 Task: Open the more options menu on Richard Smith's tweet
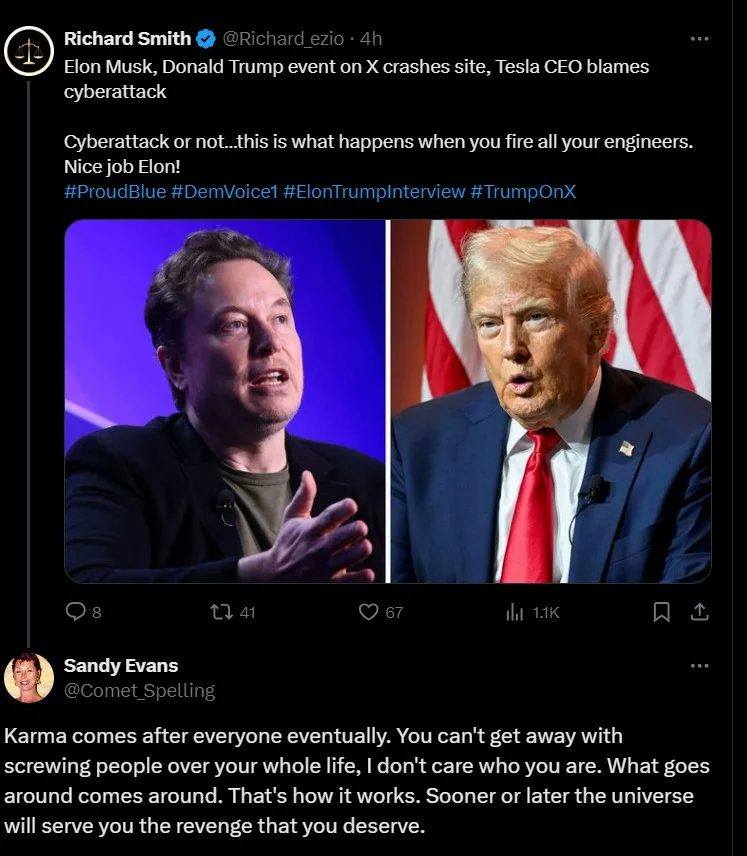point(700,36)
